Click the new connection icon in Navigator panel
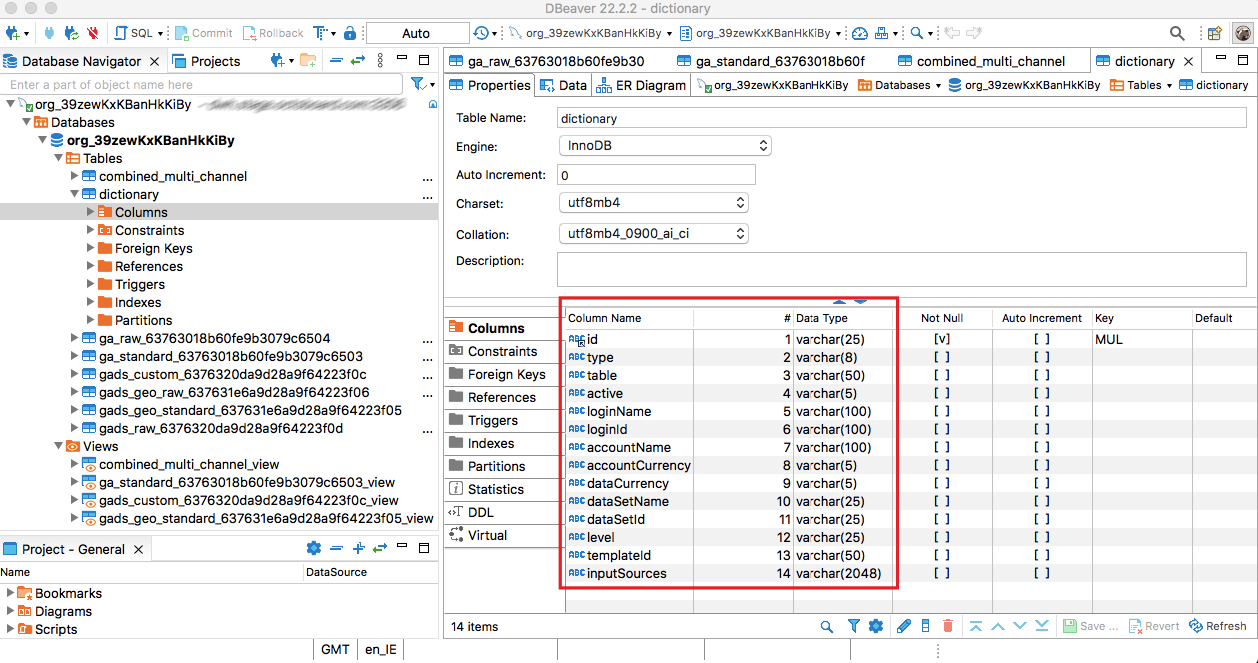This screenshot has height=663, width=1258. [x=278, y=61]
